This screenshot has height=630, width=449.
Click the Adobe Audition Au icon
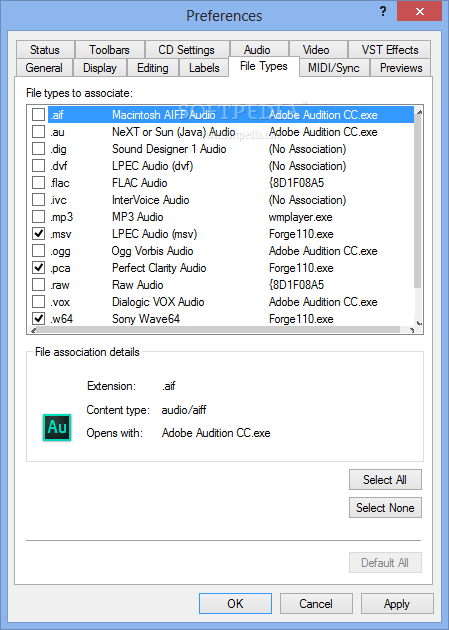[57, 428]
